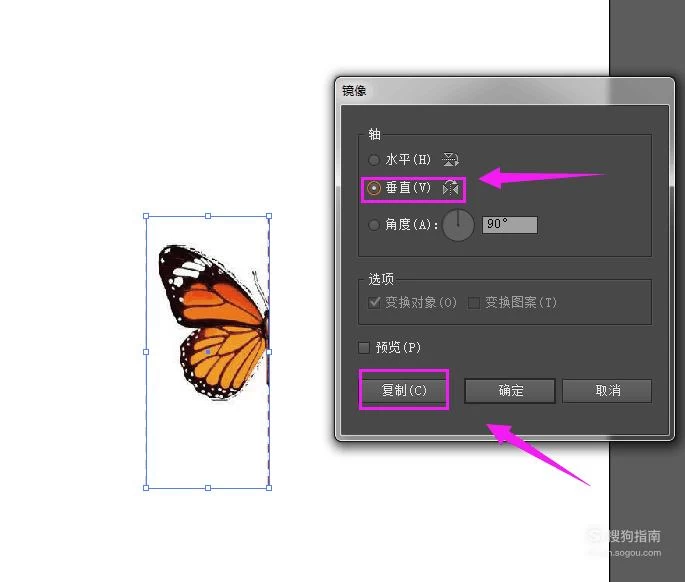Click the bottom-middle selection handle of butterfly
The height and width of the screenshot is (582, 685).
208,488
